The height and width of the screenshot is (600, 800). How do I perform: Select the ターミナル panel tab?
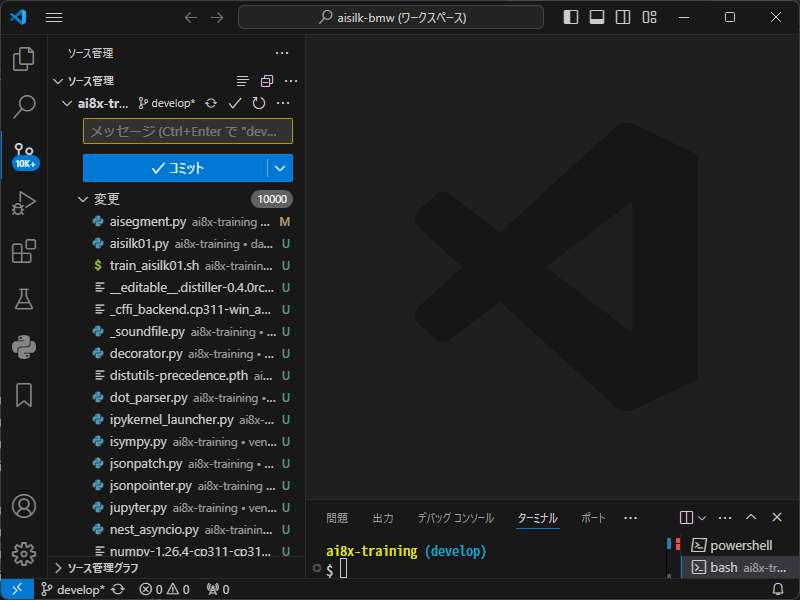click(x=537, y=518)
